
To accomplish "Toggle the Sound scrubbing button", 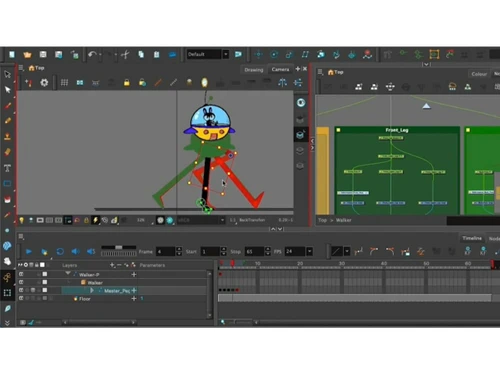I will [91, 252].
